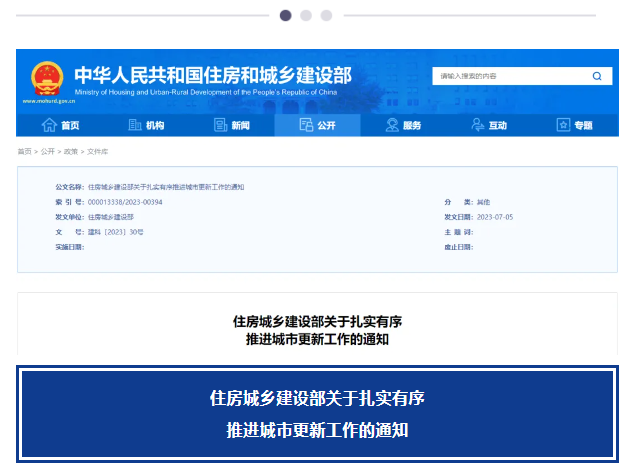Select the second carousel dot

tap(306, 15)
